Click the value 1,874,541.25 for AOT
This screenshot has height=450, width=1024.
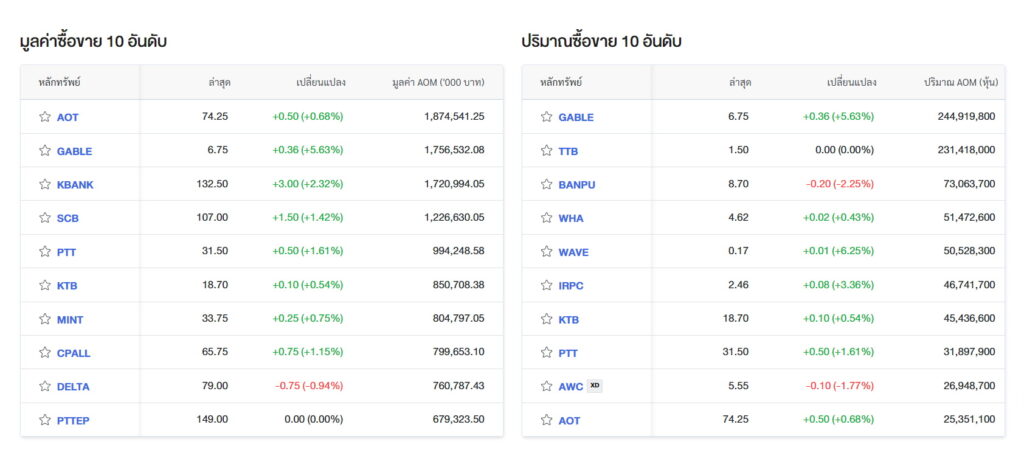pyautogui.click(x=455, y=117)
